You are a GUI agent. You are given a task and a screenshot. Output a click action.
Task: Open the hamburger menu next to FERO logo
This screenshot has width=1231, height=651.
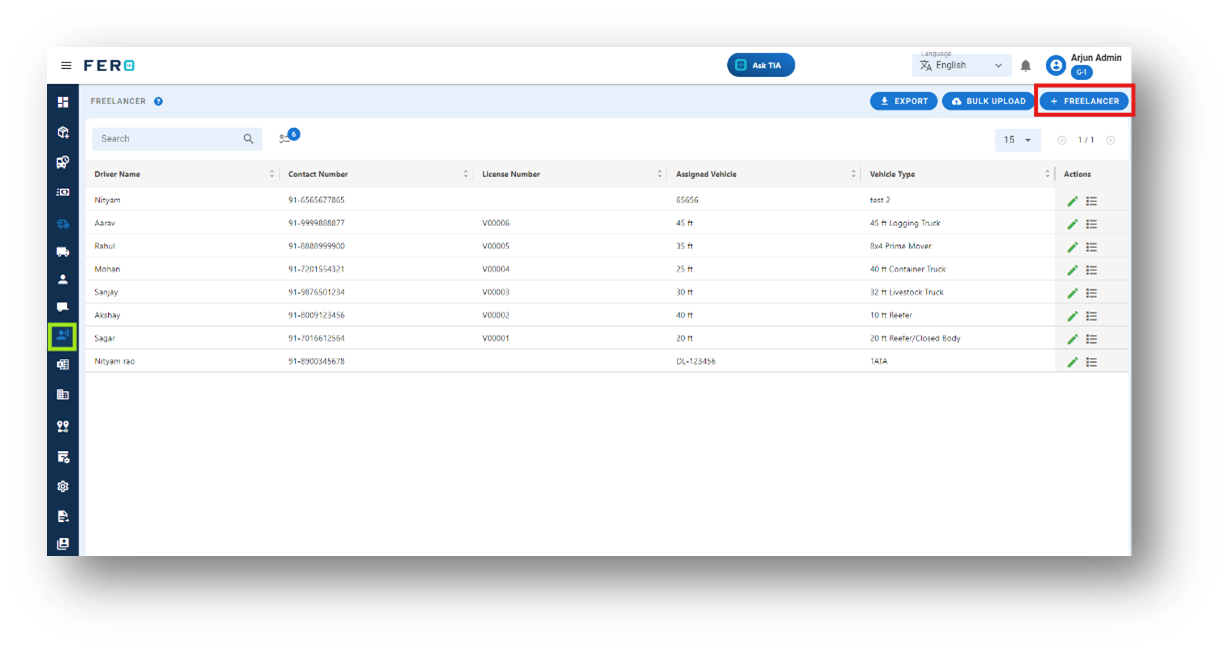pyautogui.click(x=66, y=66)
